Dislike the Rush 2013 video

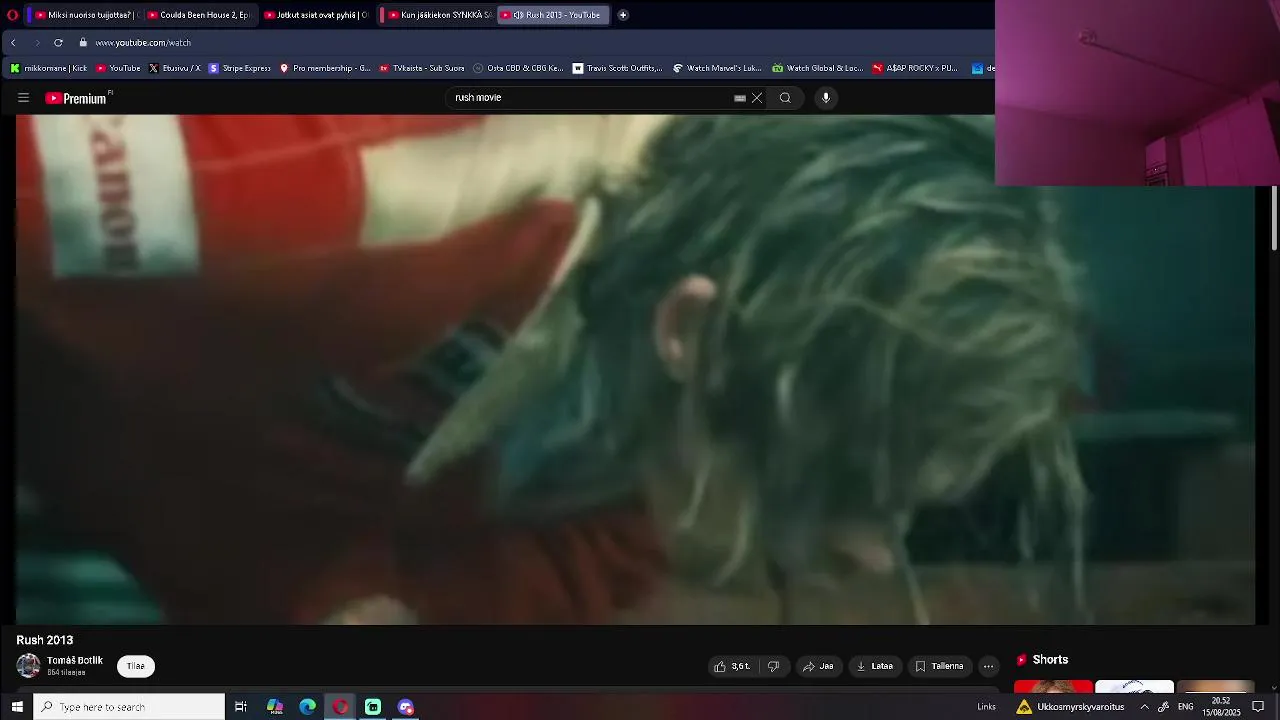773,666
